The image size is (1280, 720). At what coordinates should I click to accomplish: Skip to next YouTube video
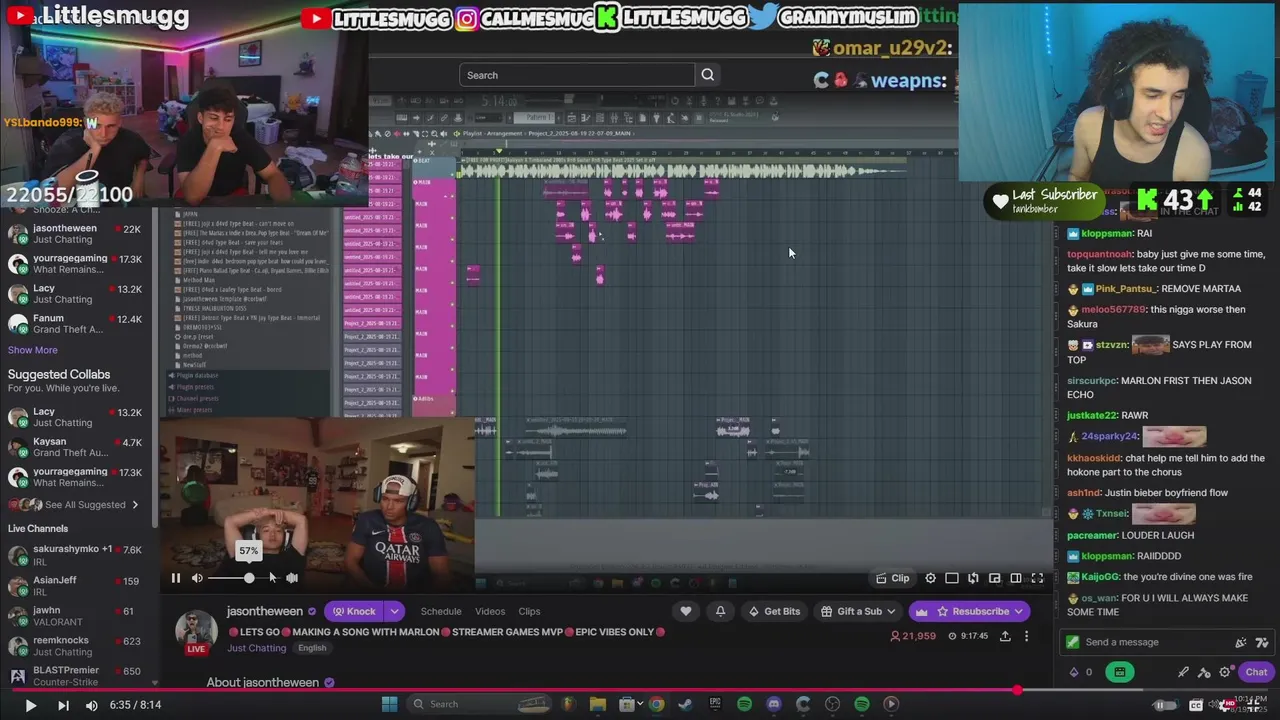[63, 705]
